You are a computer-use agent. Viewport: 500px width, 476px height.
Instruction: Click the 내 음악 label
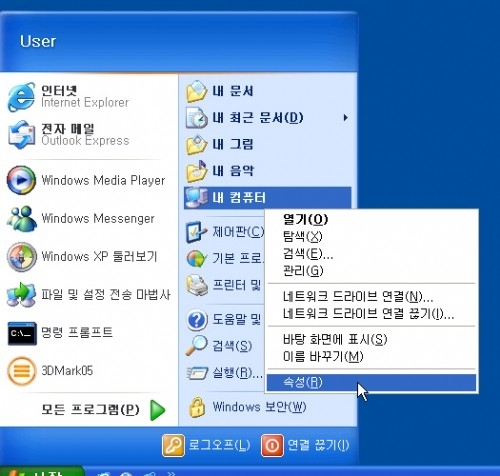(x=233, y=171)
